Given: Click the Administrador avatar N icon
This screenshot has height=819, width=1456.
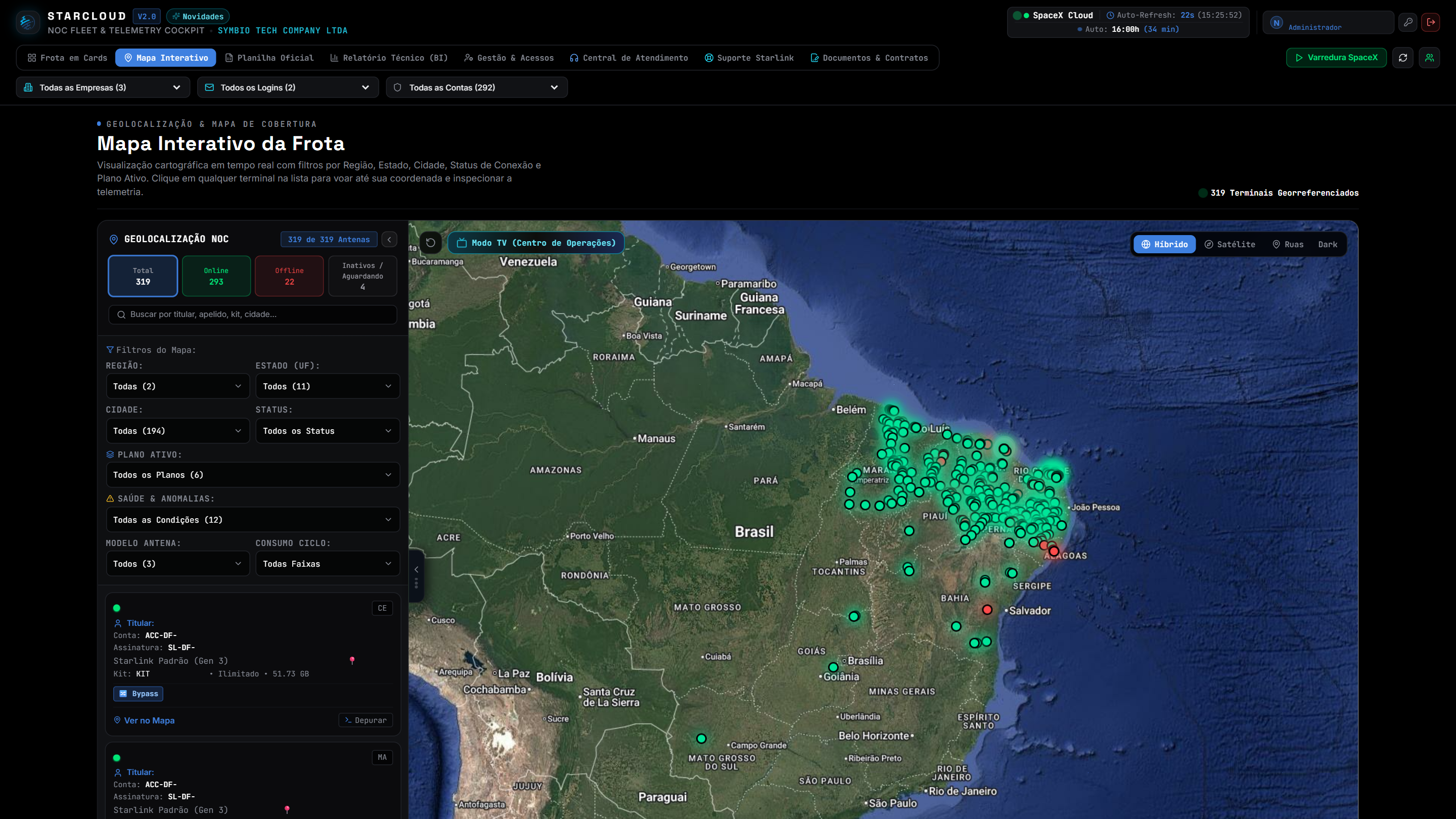Looking at the screenshot, I should (1276, 23).
